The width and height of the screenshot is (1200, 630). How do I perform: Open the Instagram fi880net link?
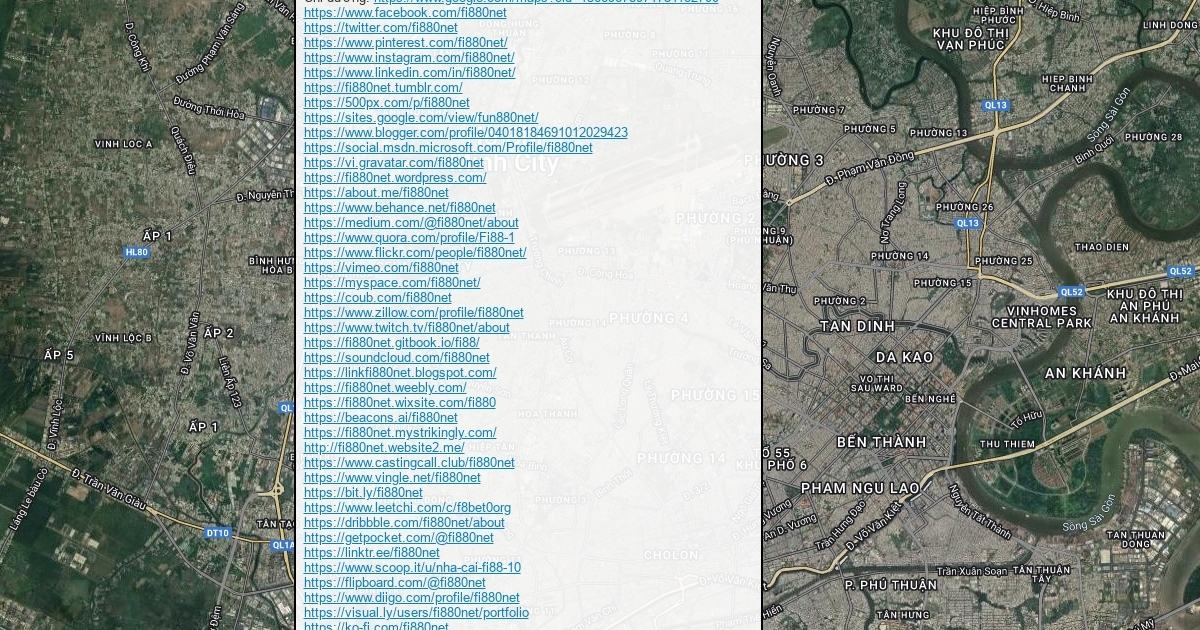409,58
